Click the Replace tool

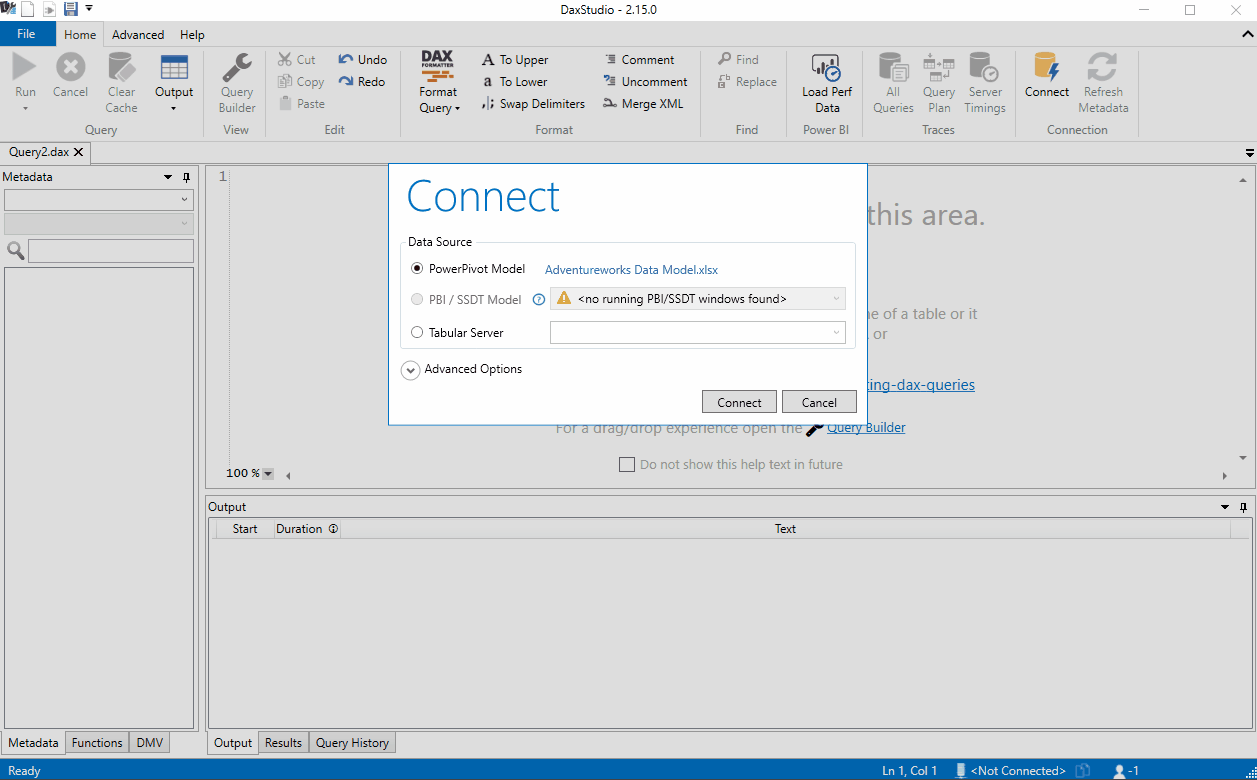click(x=747, y=82)
